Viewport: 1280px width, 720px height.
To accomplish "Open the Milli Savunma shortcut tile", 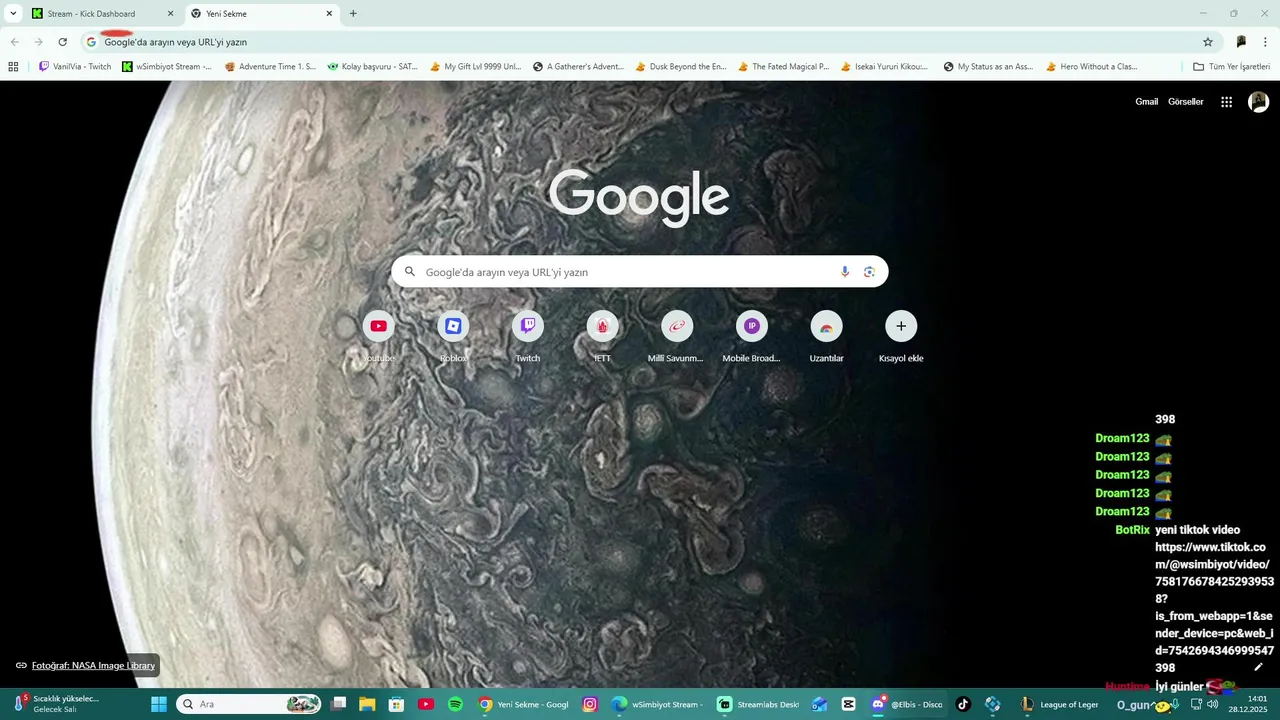I will click(677, 336).
